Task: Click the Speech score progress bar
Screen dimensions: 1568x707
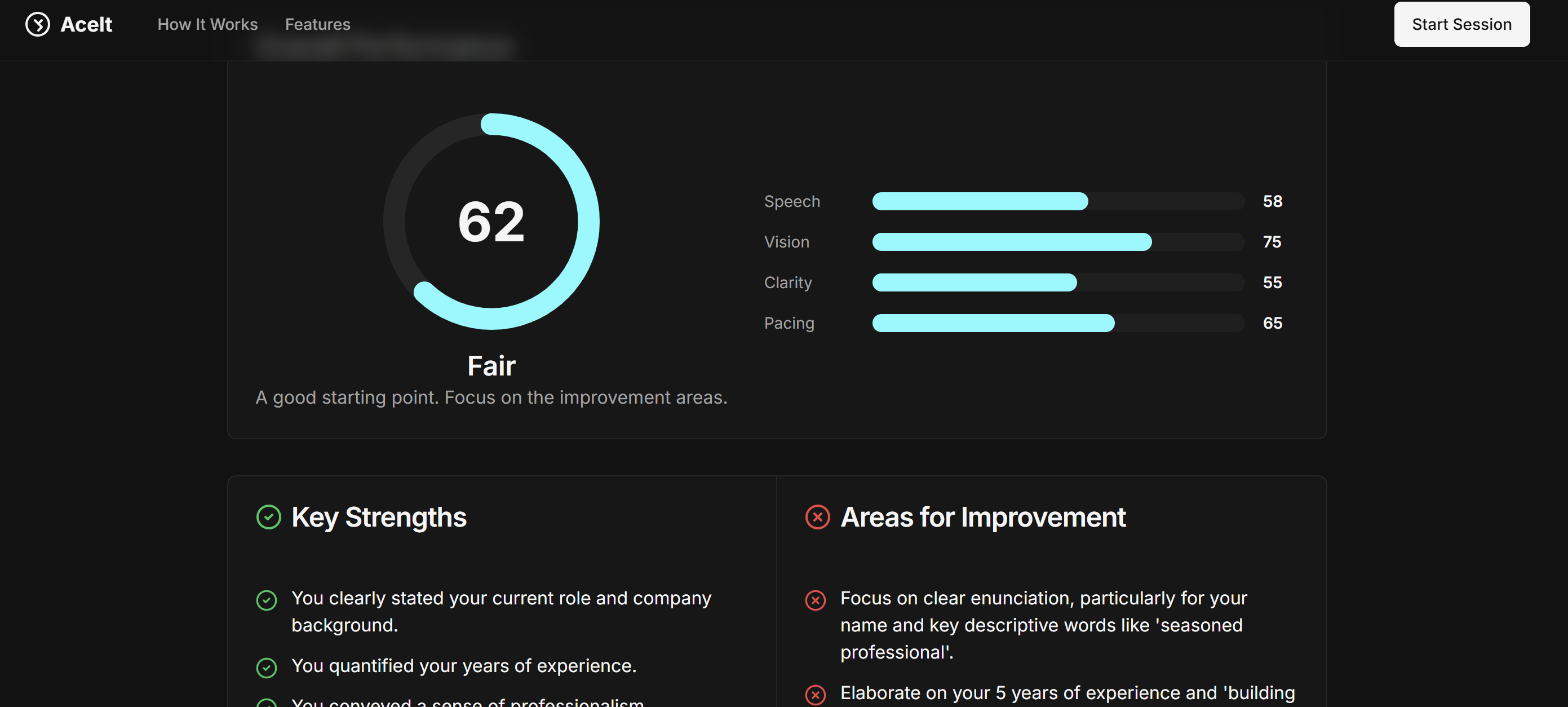Action: pos(1058,202)
